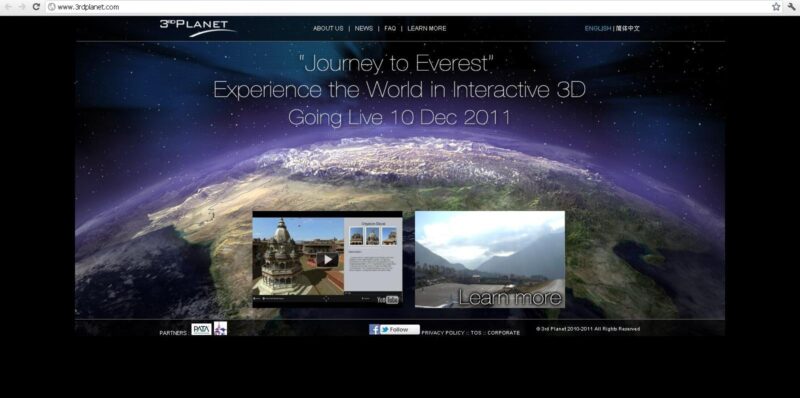Open the PRIVACY POLICY link
Viewport: 800px width, 398px height.
pyautogui.click(x=443, y=333)
